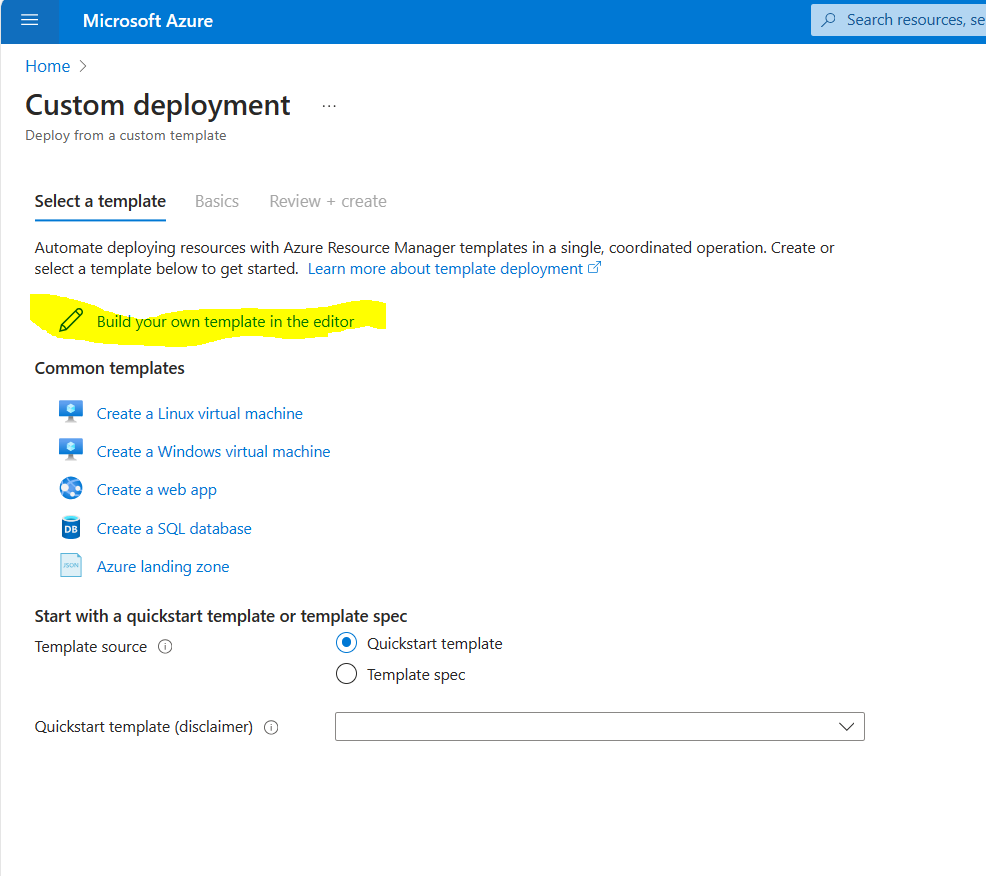Select the Azure landing zone JSON icon
Viewport: 986px width, 876px height.
tap(70, 564)
